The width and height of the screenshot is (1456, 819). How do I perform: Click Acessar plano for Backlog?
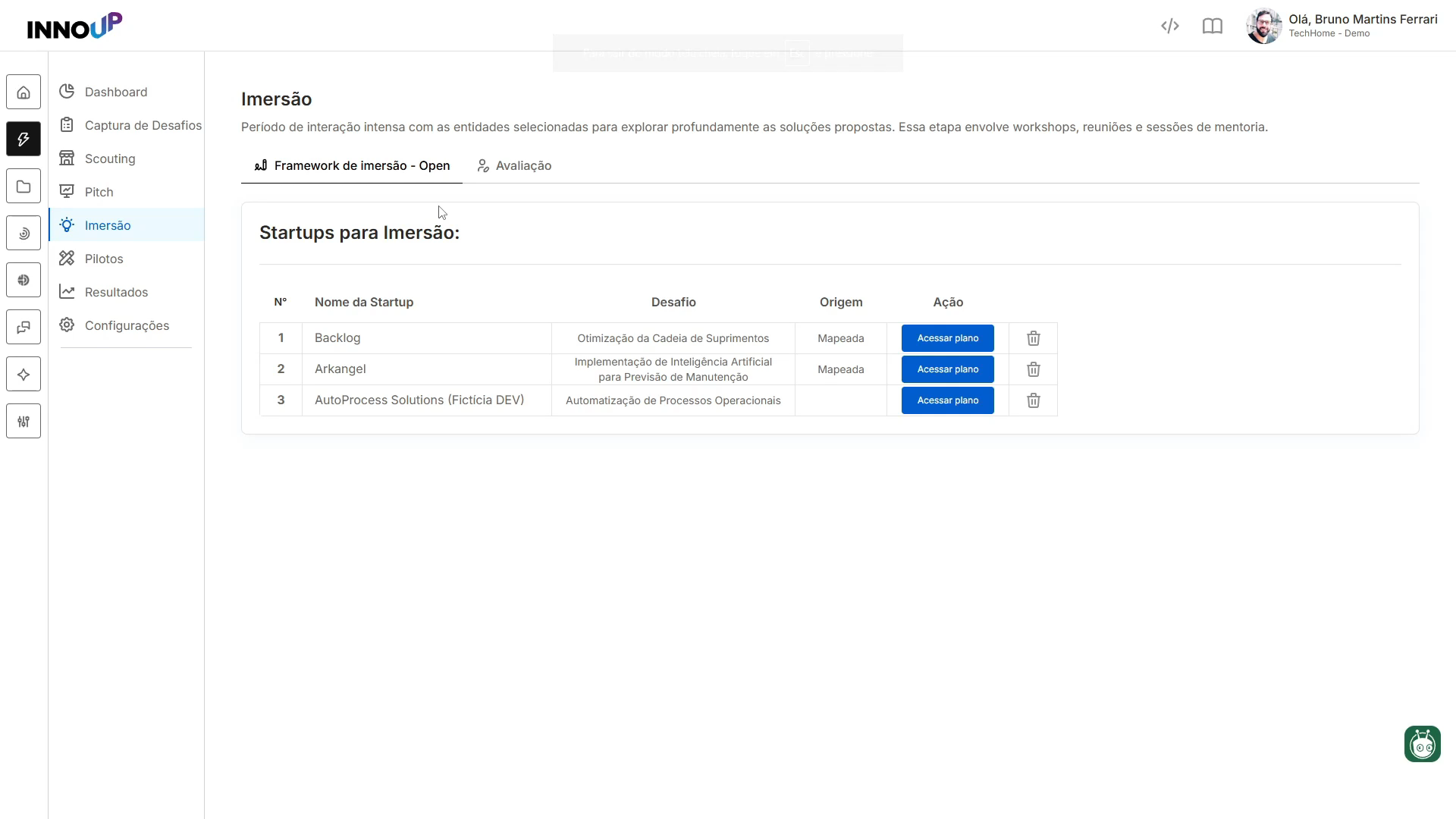pos(948,338)
